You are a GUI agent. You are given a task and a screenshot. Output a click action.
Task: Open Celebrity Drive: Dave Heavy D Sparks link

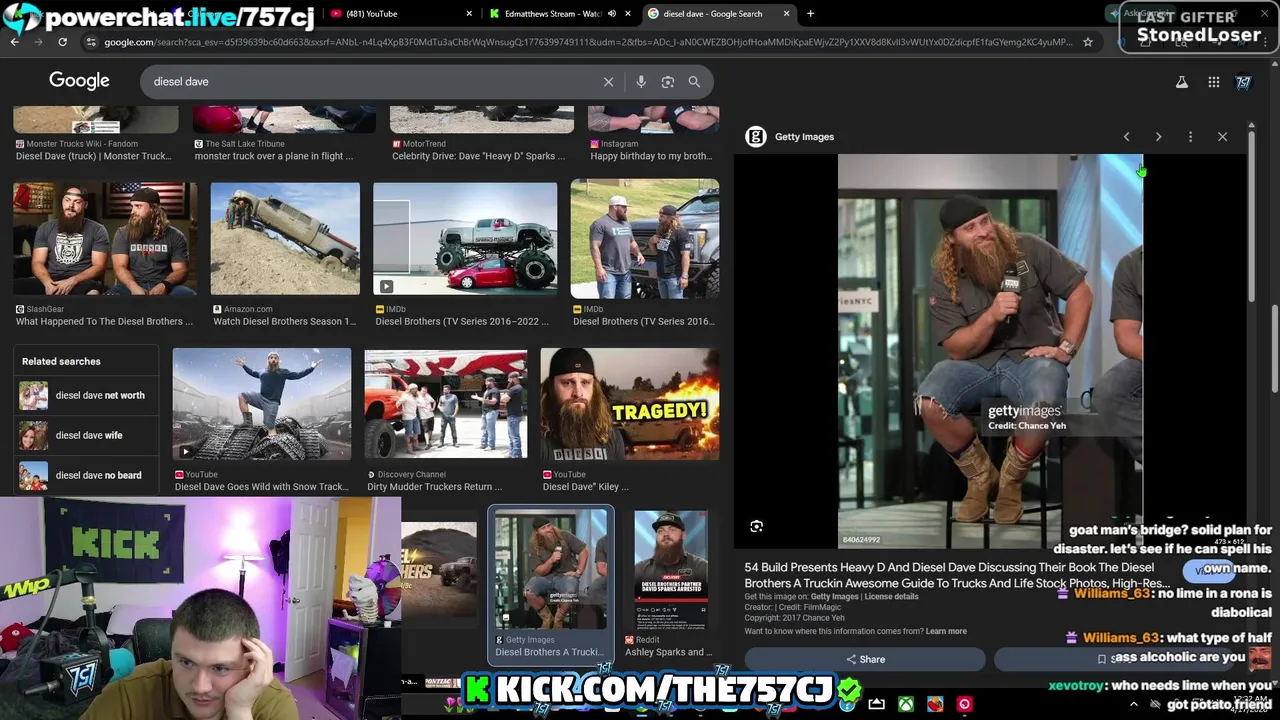[x=478, y=156]
